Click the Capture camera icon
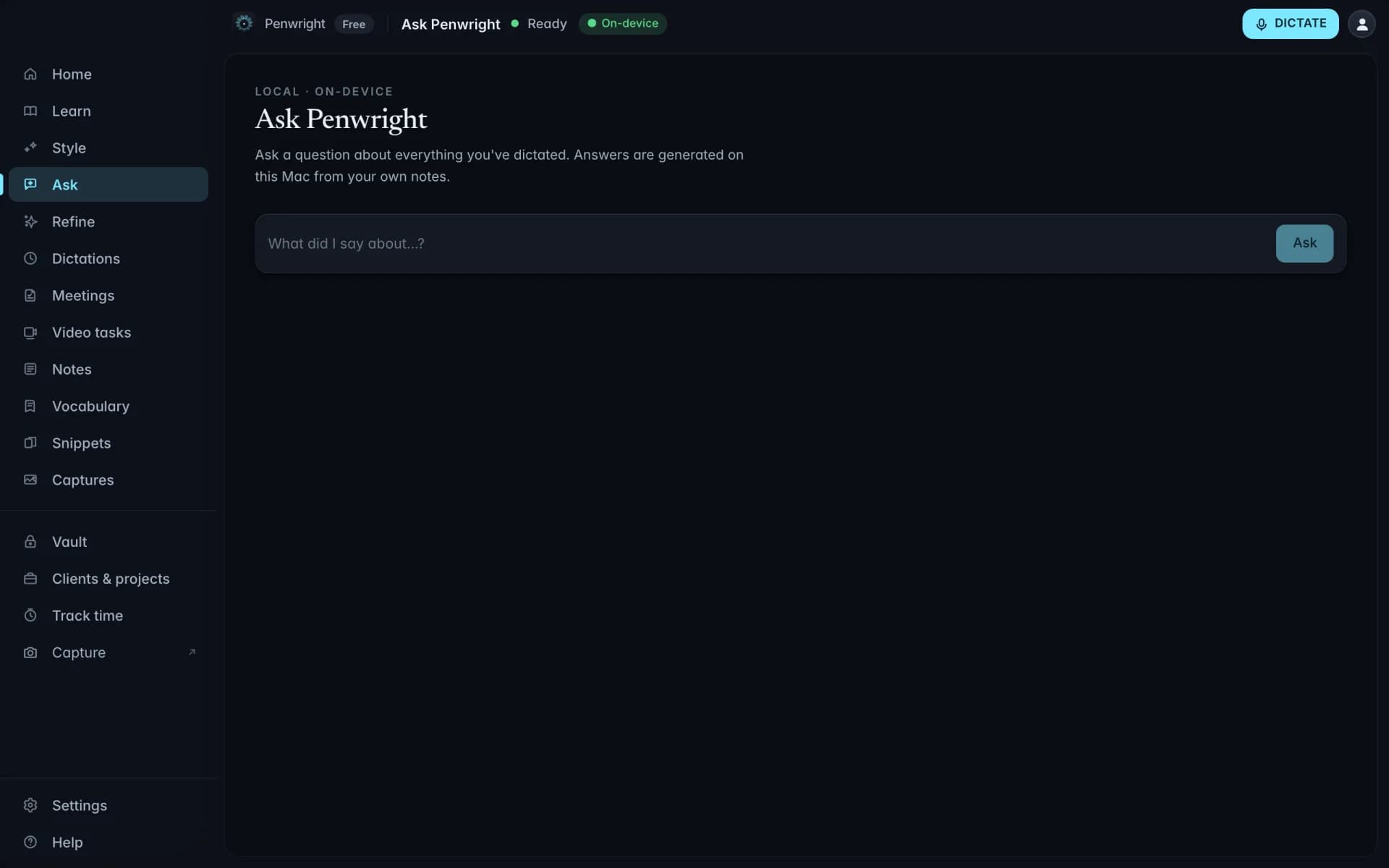 30,652
